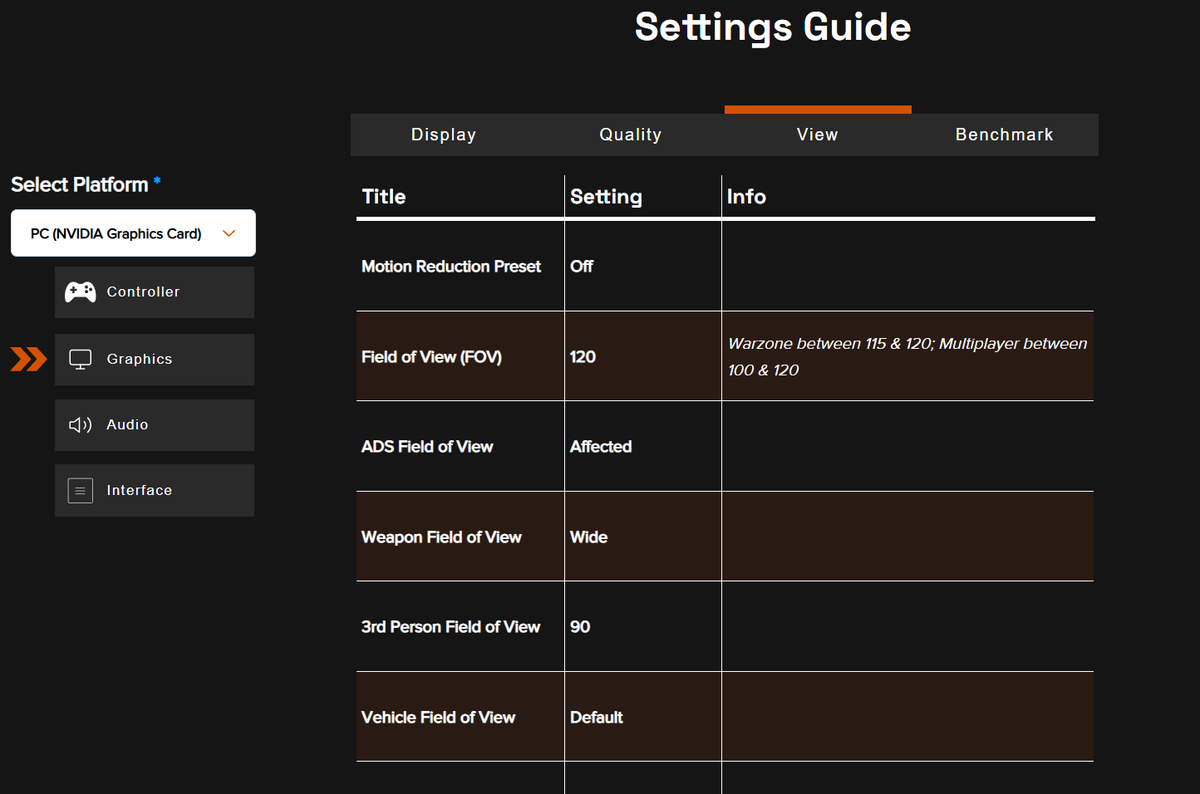This screenshot has height=794, width=1200.
Task: Reselect the View tab
Action: (x=817, y=134)
